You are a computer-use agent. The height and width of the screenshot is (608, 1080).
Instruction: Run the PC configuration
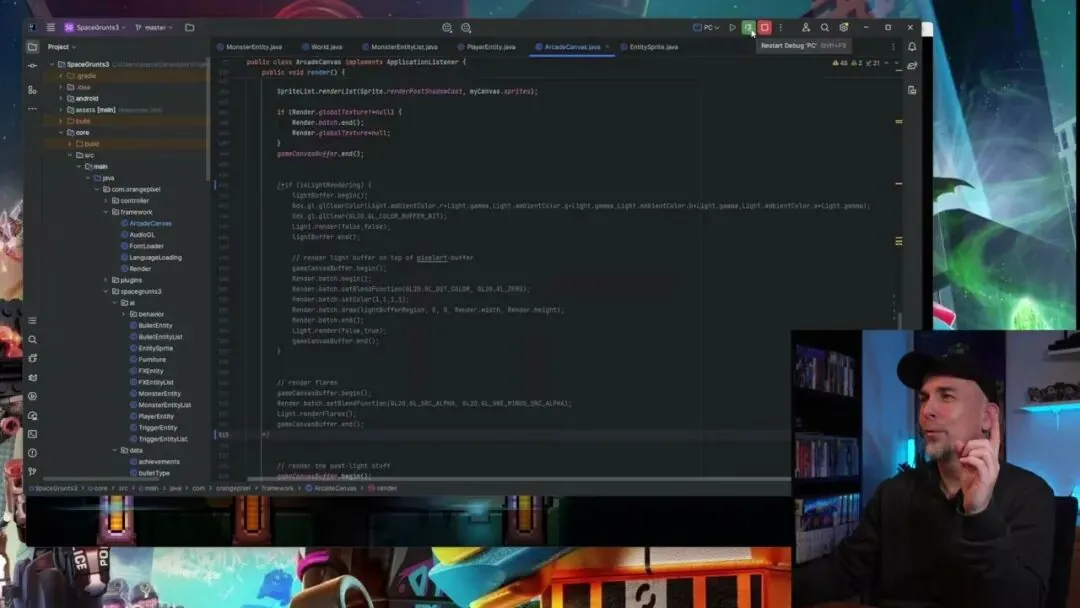732,28
